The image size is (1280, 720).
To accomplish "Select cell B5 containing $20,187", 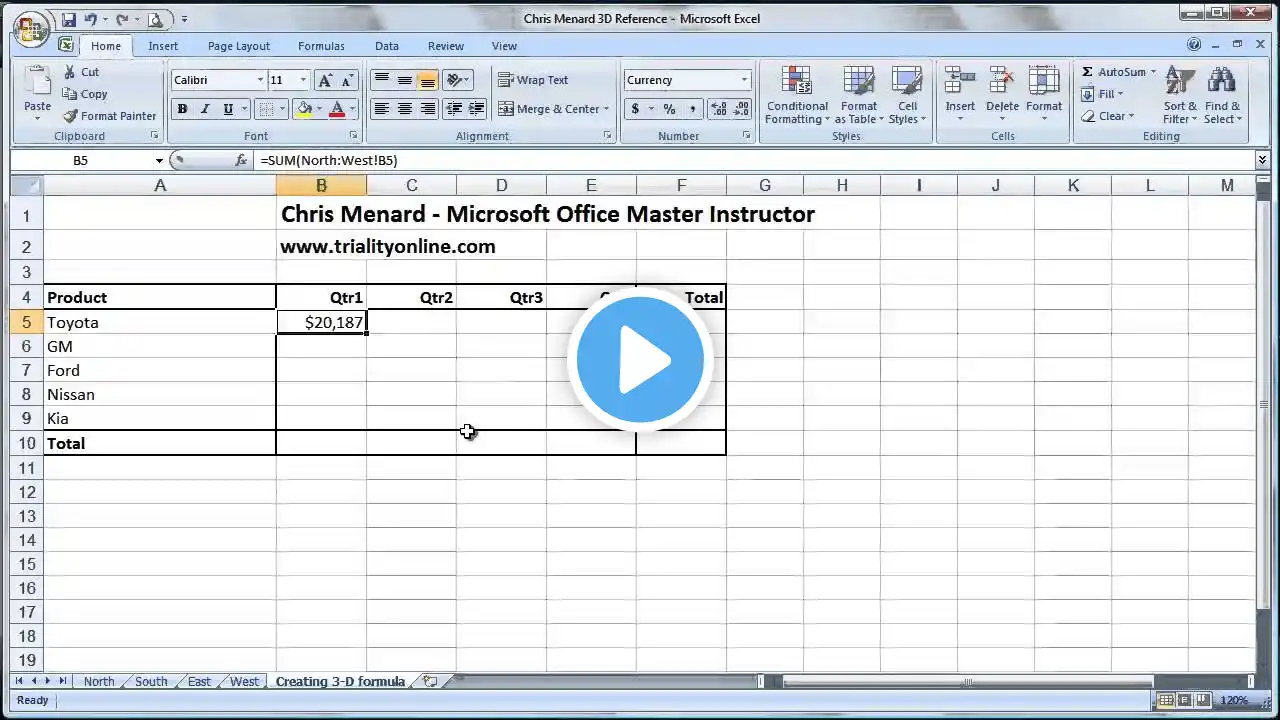I will (x=321, y=322).
